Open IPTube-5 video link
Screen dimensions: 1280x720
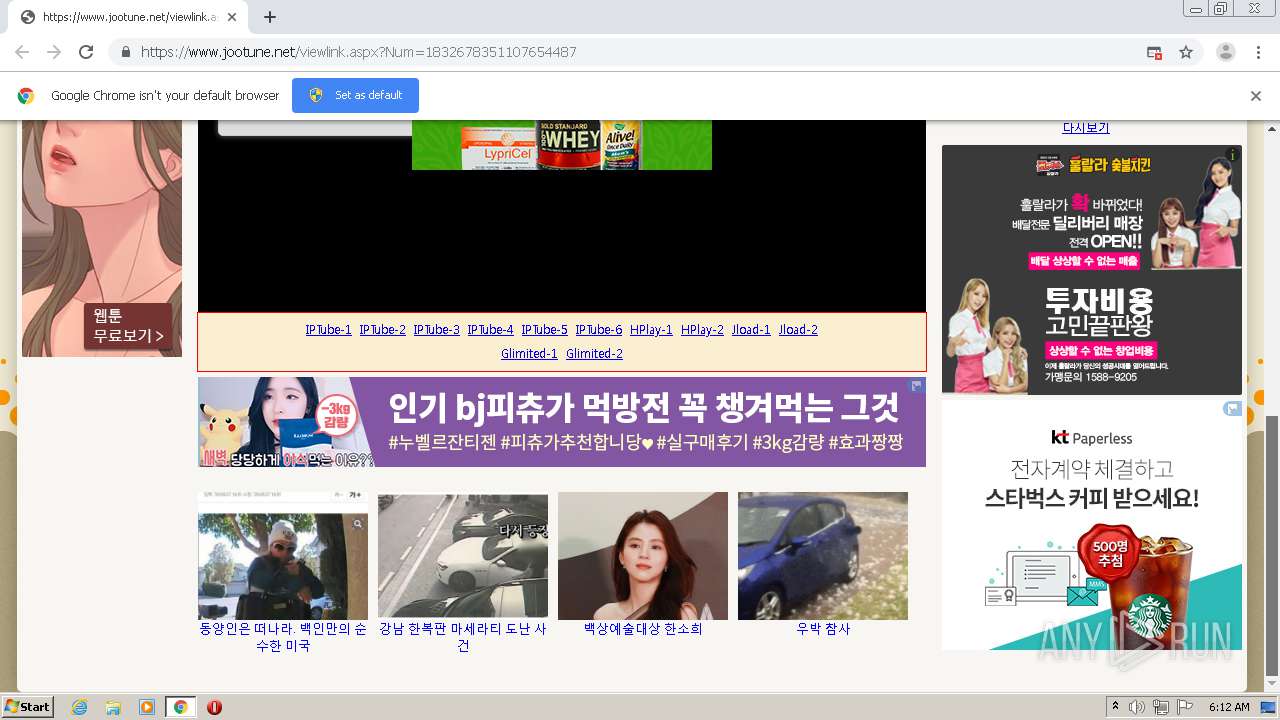(x=544, y=330)
